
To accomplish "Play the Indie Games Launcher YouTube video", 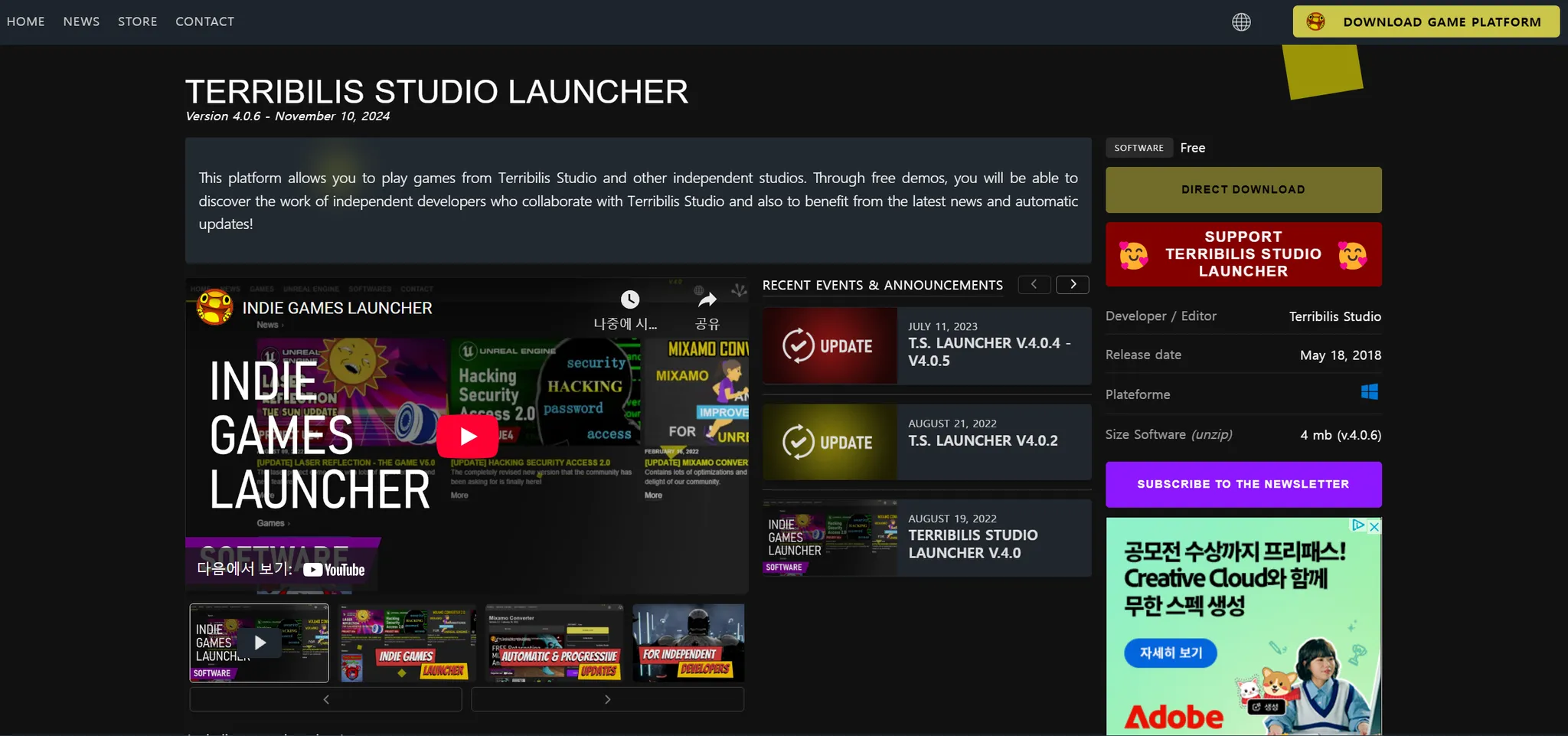I will [x=467, y=436].
